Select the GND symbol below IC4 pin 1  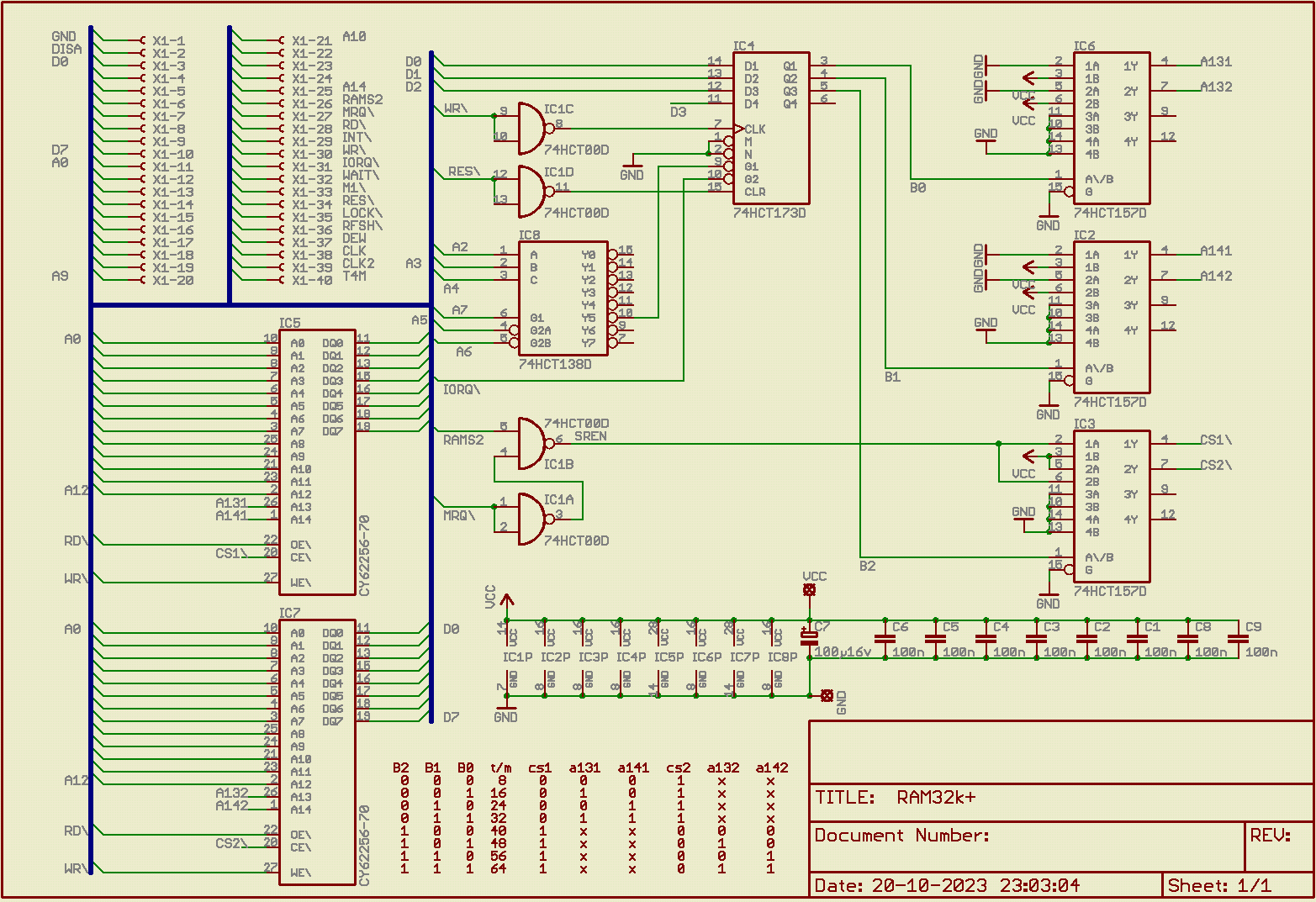tap(632, 166)
